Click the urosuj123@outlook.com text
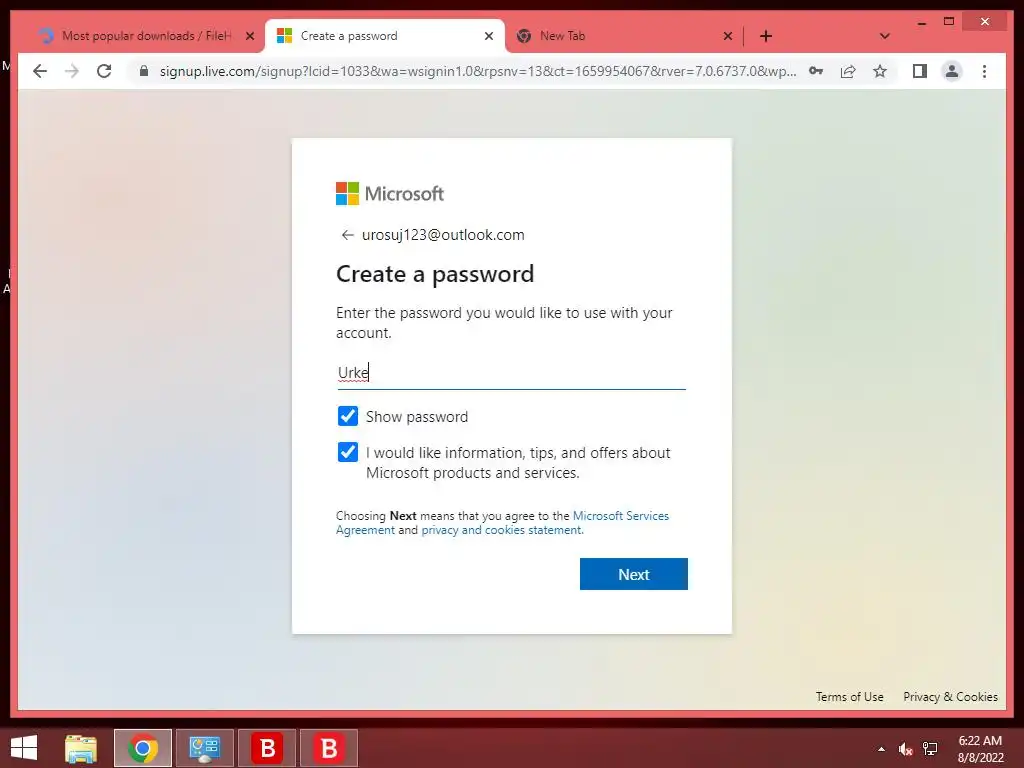The width and height of the screenshot is (1024, 768). click(443, 235)
